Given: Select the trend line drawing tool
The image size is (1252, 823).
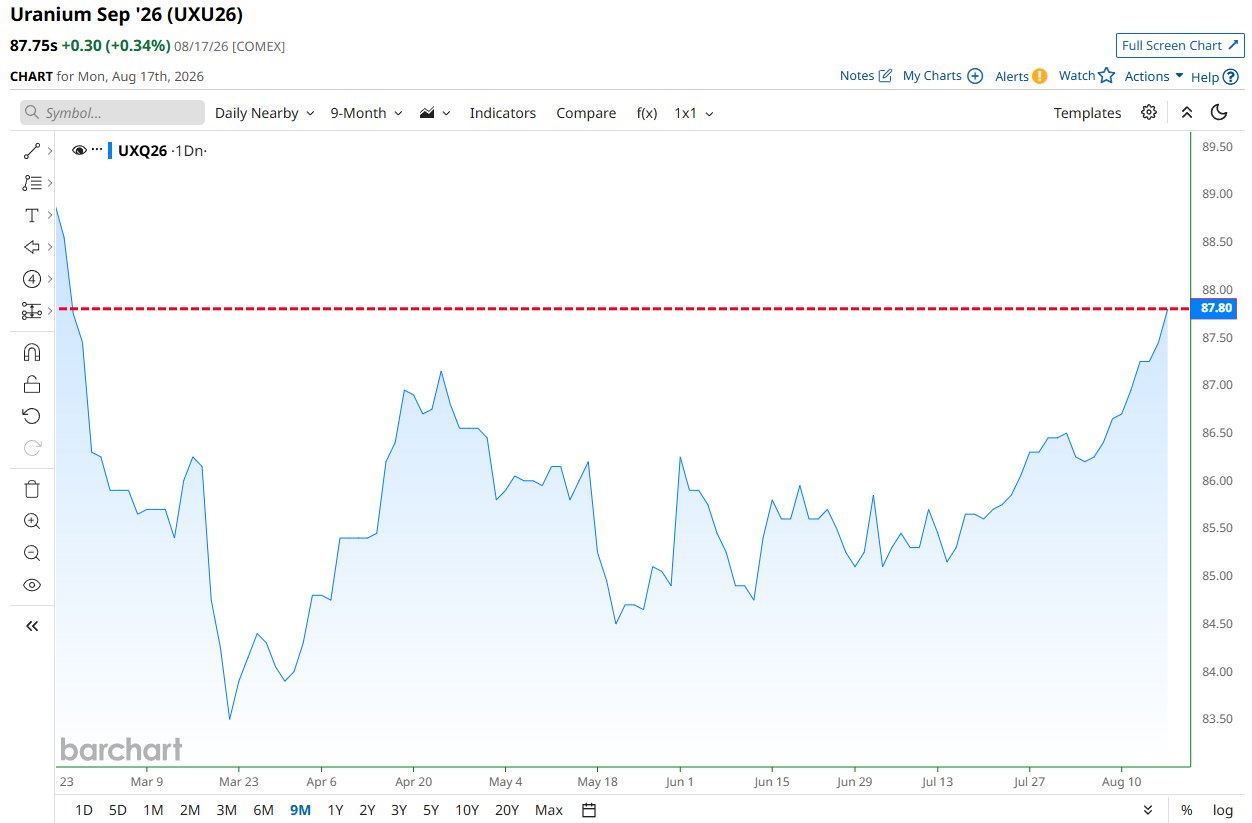Looking at the screenshot, I should click(x=31, y=151).
